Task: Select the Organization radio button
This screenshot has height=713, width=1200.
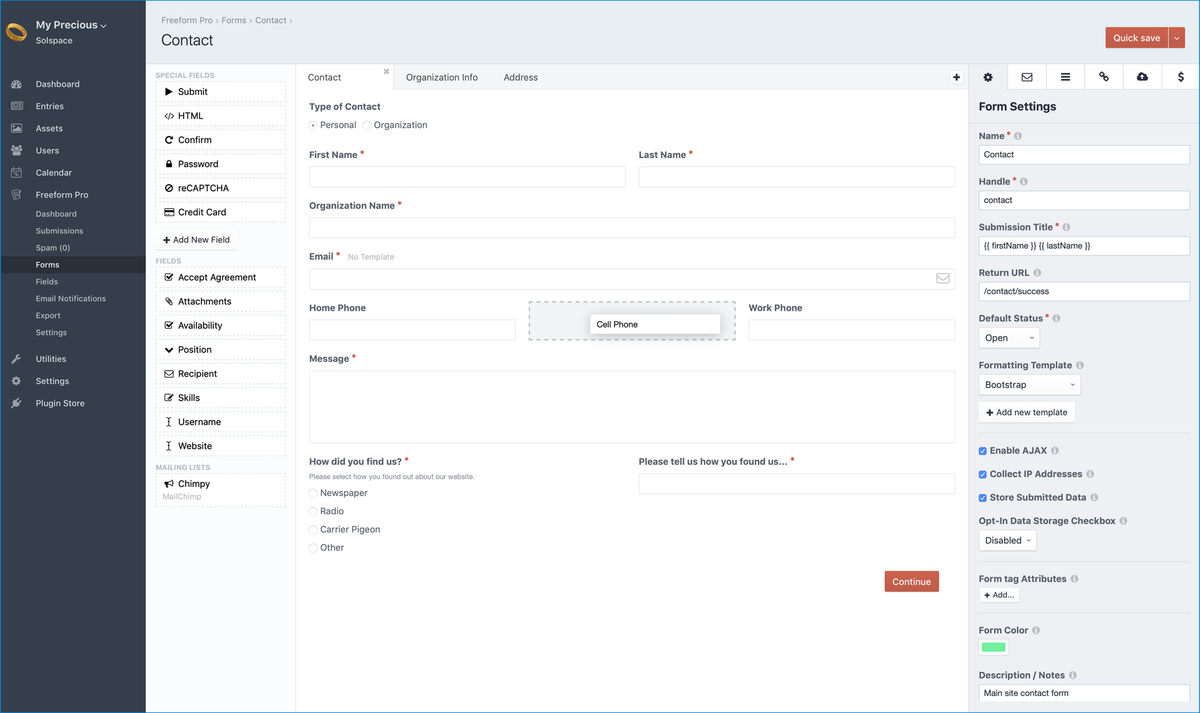Action: [x=367, y=125]
